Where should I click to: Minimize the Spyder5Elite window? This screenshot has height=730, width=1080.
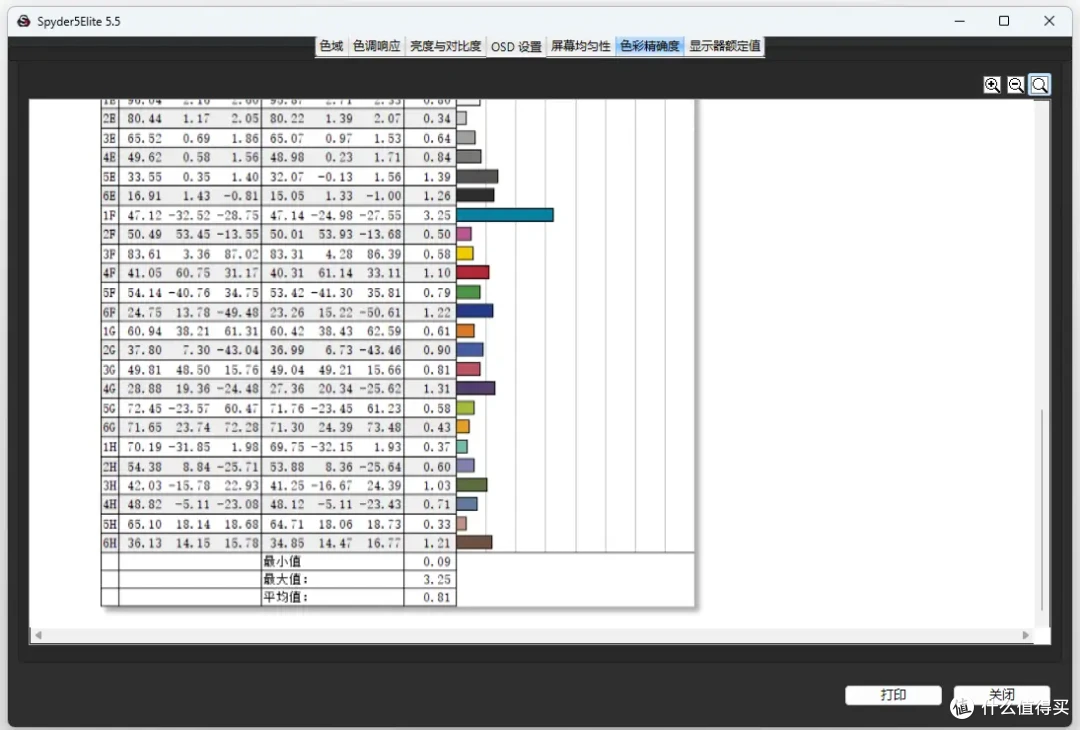(x=959, y=21)
